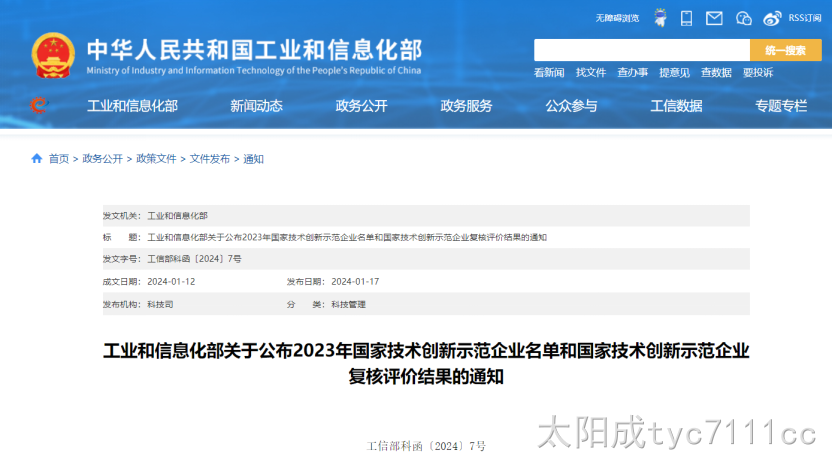Viewport: 833px width, 463px height.
Task: Open 政务公开 navigation menu
Action: click(361, 106)
